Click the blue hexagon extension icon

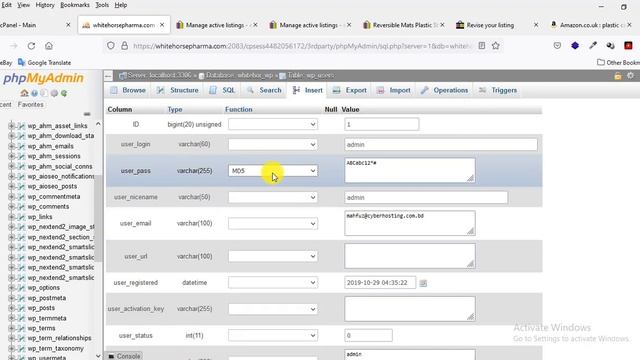click(575, 46)
